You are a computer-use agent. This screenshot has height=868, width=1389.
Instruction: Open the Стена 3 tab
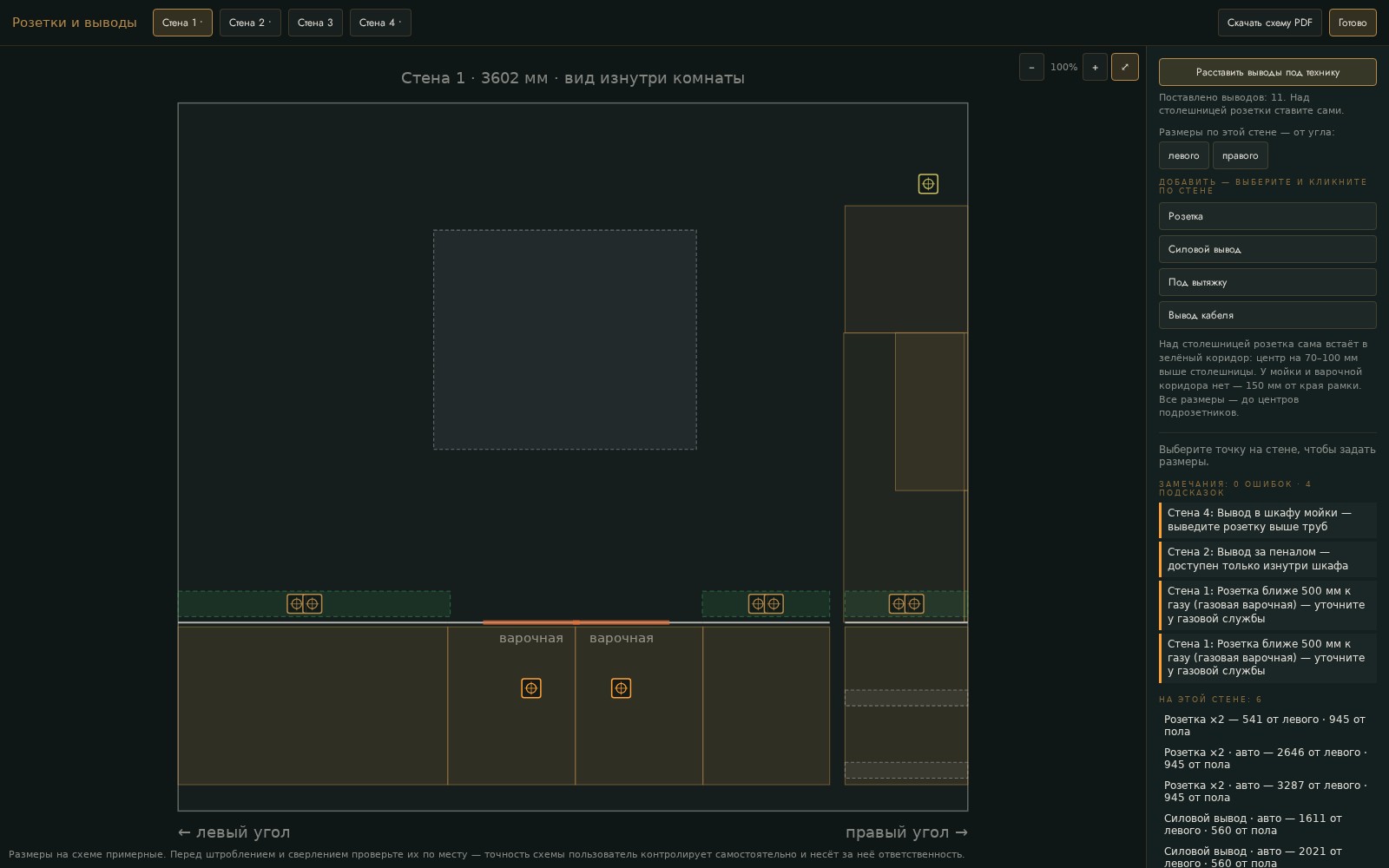[315, 23]
